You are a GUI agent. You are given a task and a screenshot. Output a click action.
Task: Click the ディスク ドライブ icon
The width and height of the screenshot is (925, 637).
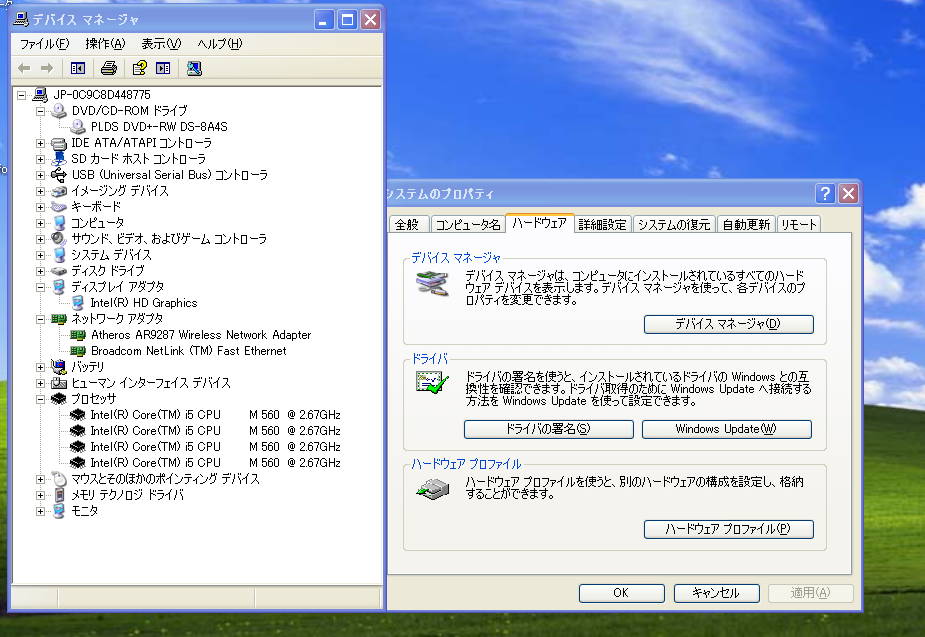[59, 271]
